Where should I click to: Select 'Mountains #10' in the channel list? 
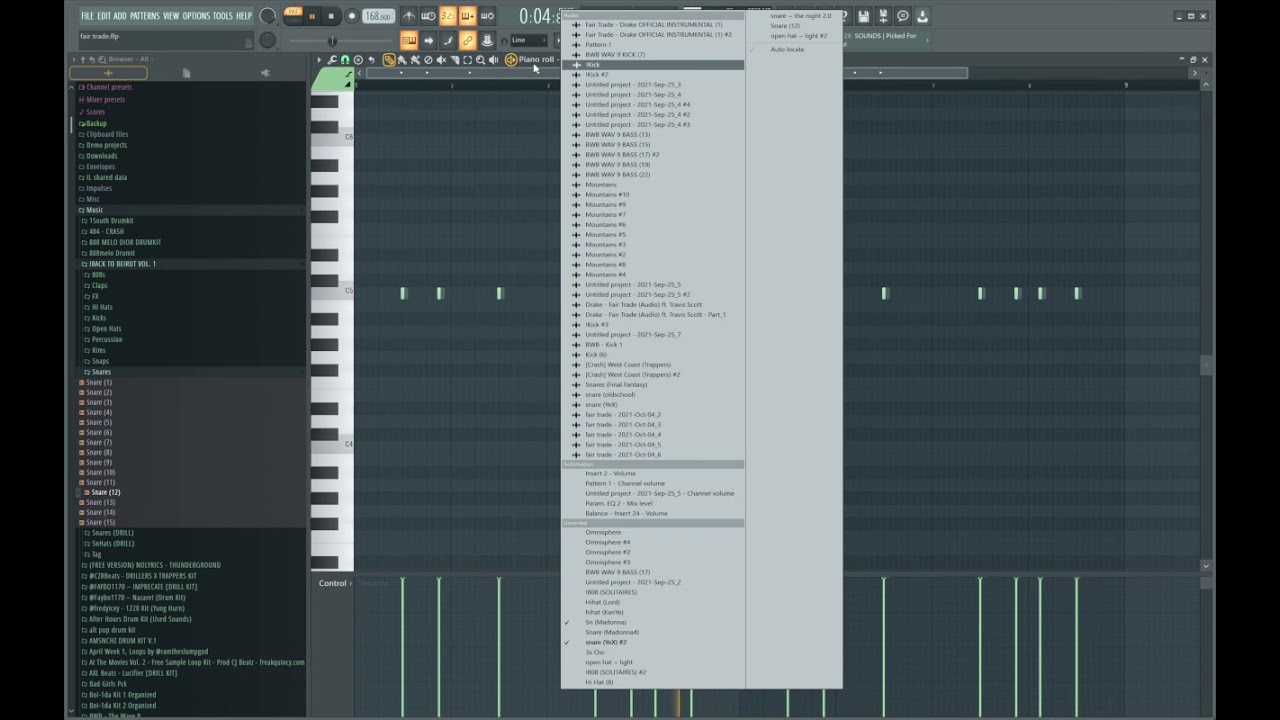click(607, 195)
